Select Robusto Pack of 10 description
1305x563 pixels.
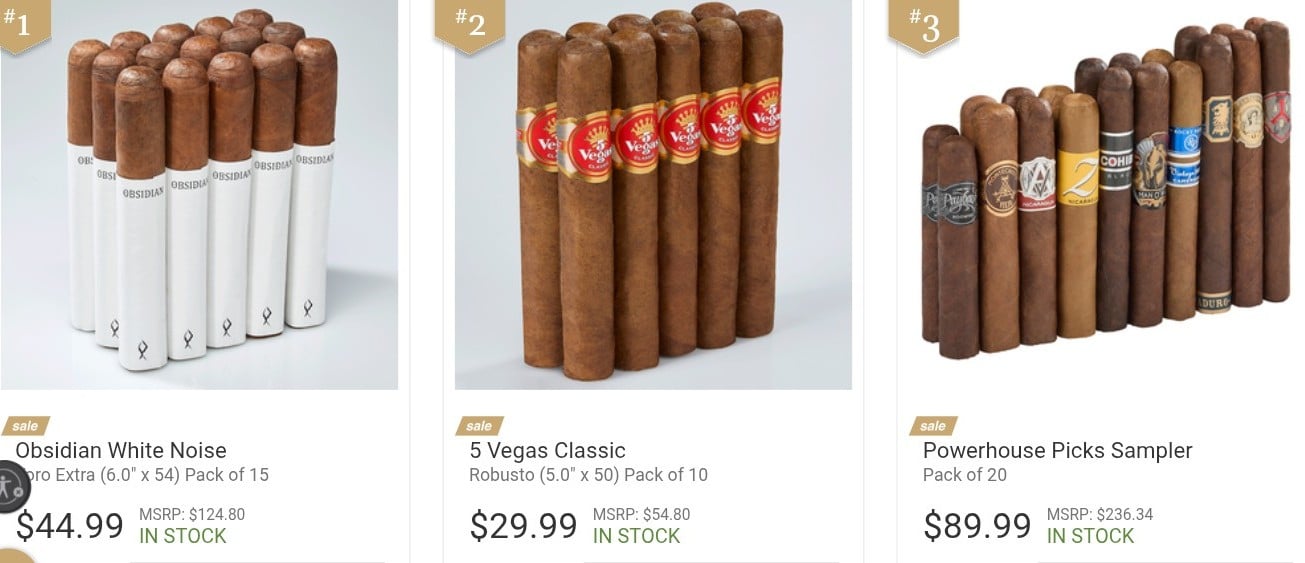tap(588, 475)
